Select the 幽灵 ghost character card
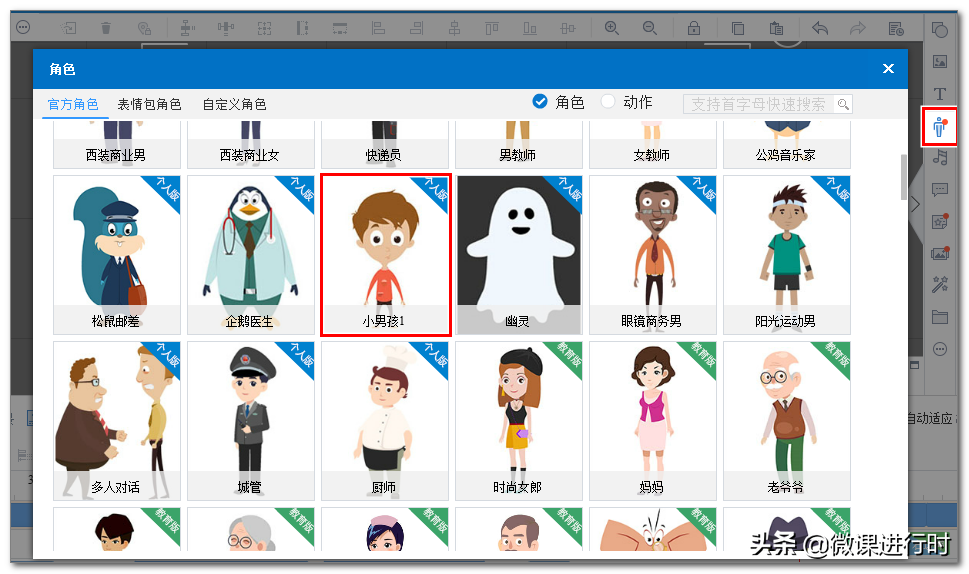Viewport: 969px width, 574px height. tap(519, 255)
